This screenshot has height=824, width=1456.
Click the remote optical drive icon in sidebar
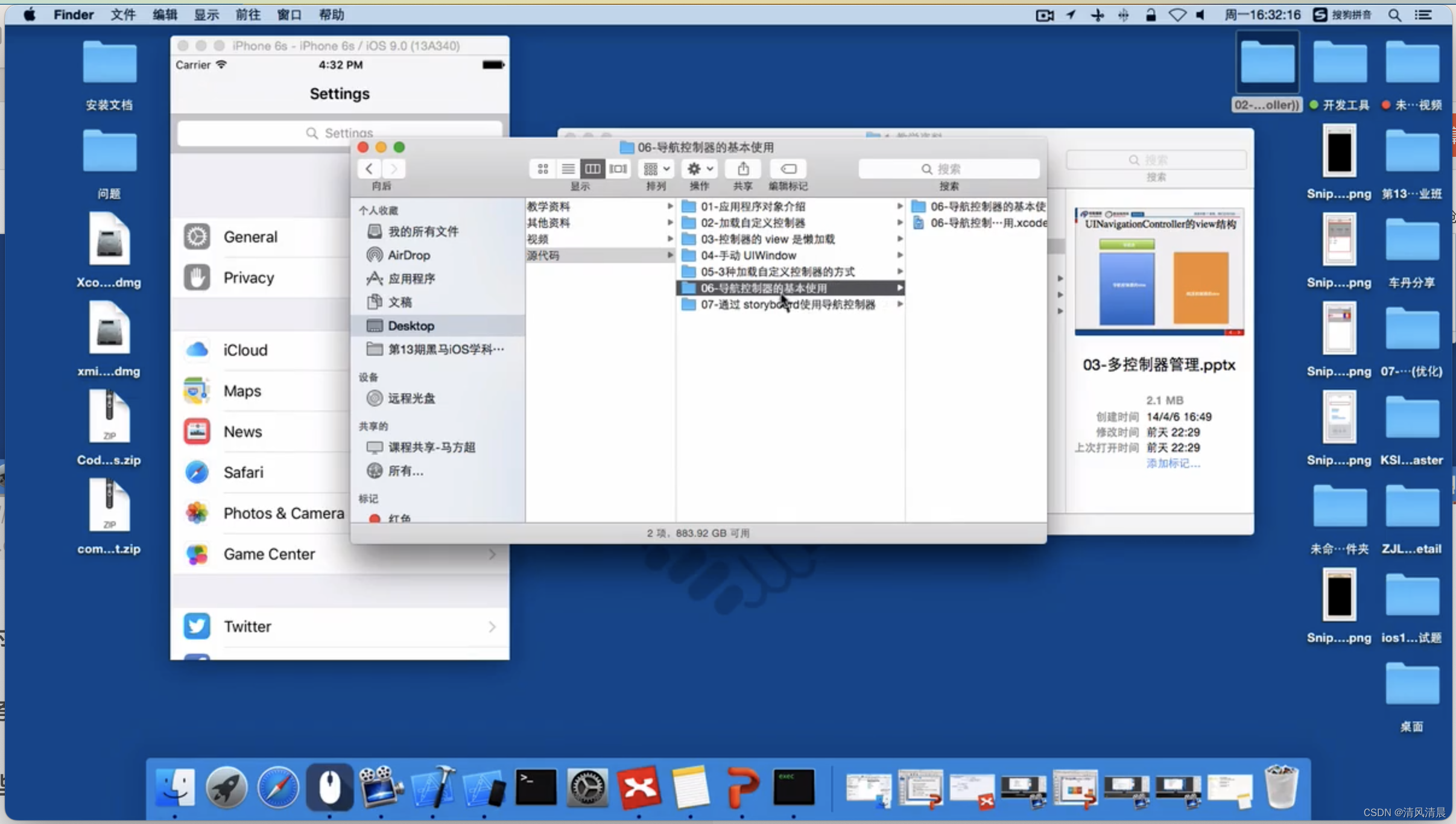tap(376, 397)
